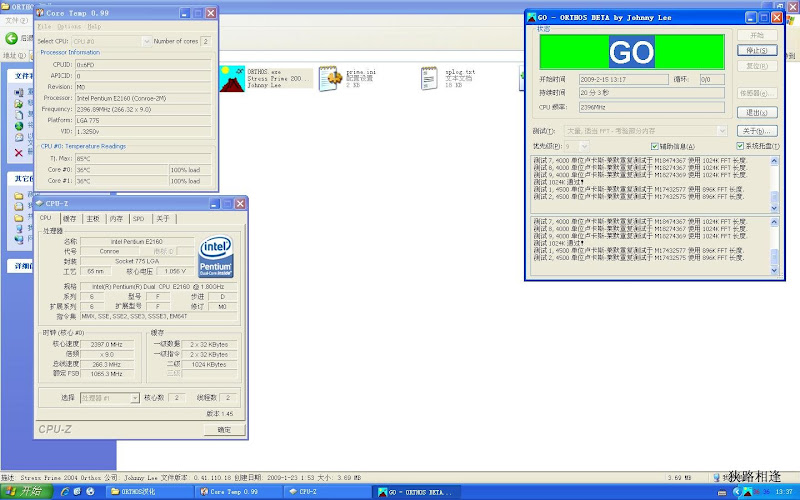Click lower ORTHOS log scroll-down arrow
Screen dimensions: 800x500
click(774, 270)
